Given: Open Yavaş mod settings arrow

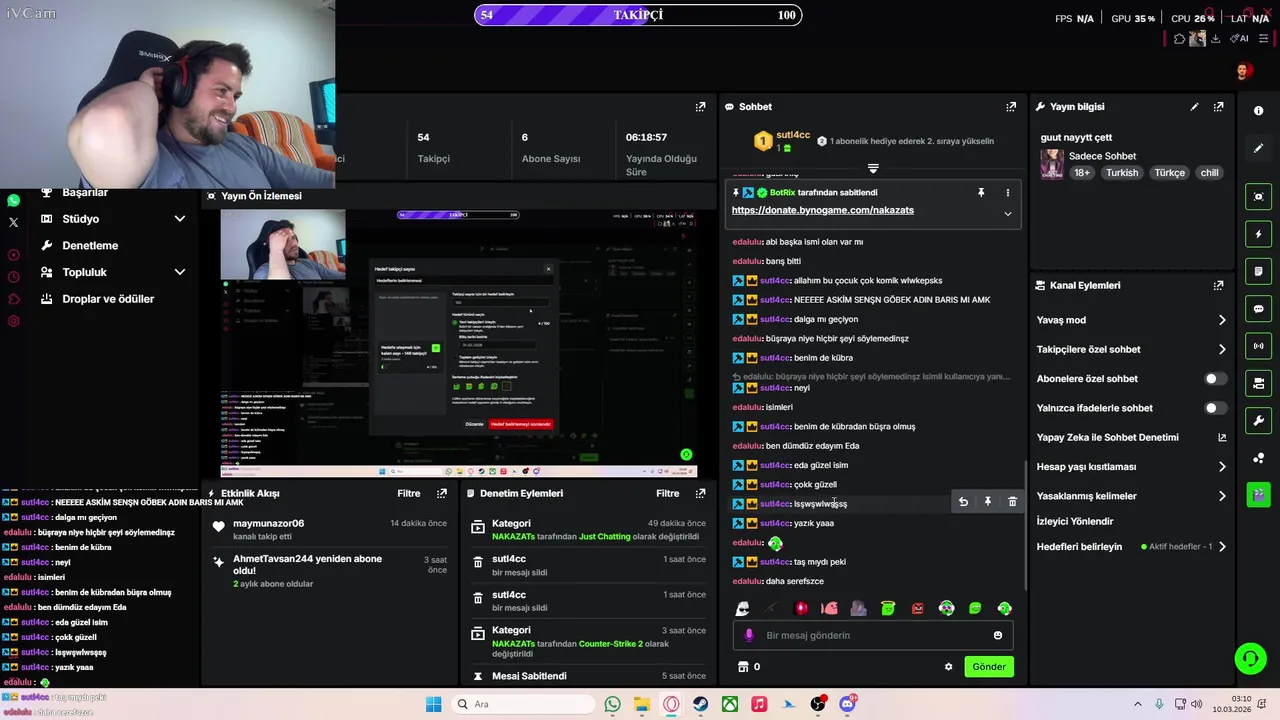Looking at the screenshot, I should (1222, 320).
